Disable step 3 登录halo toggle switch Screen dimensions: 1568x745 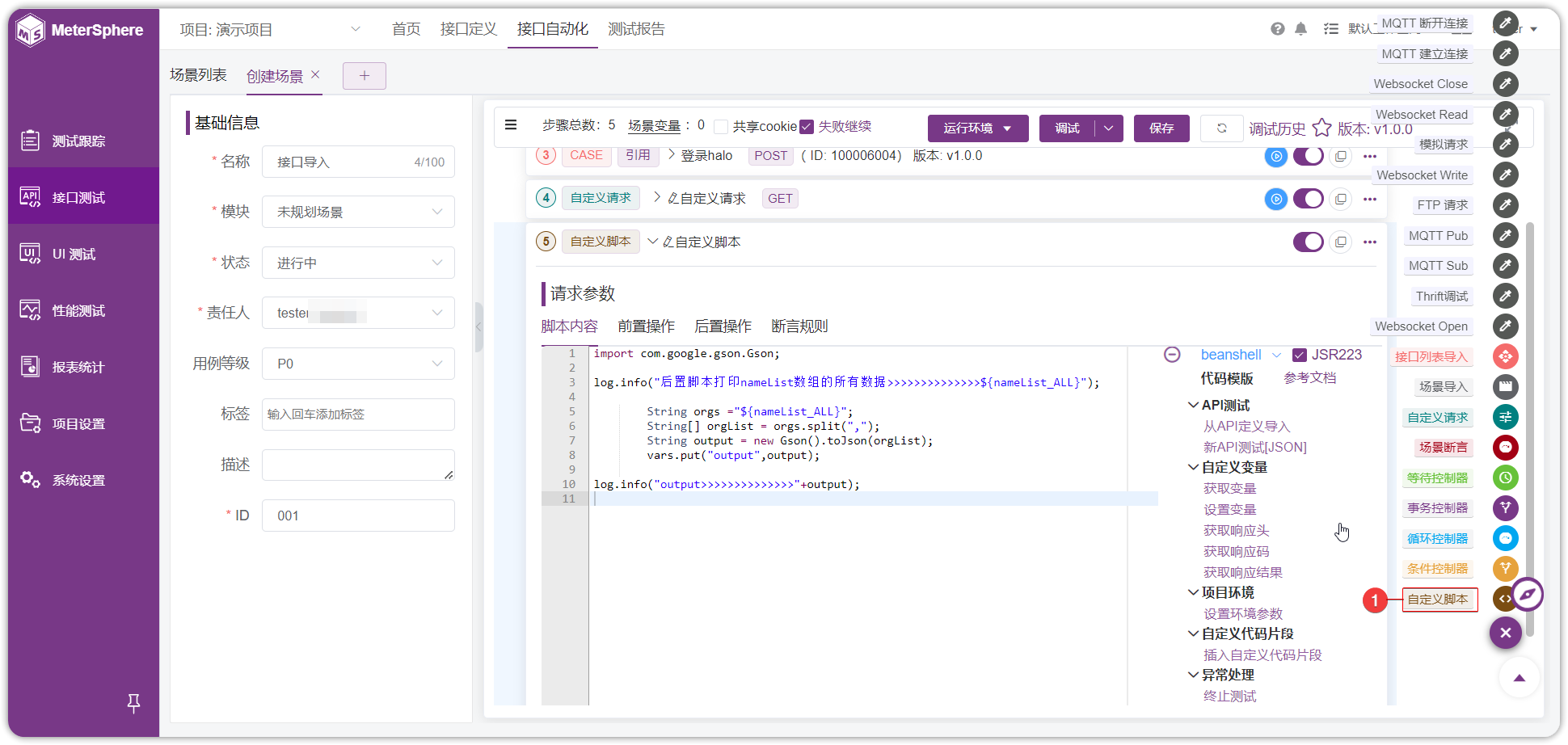1308,156
